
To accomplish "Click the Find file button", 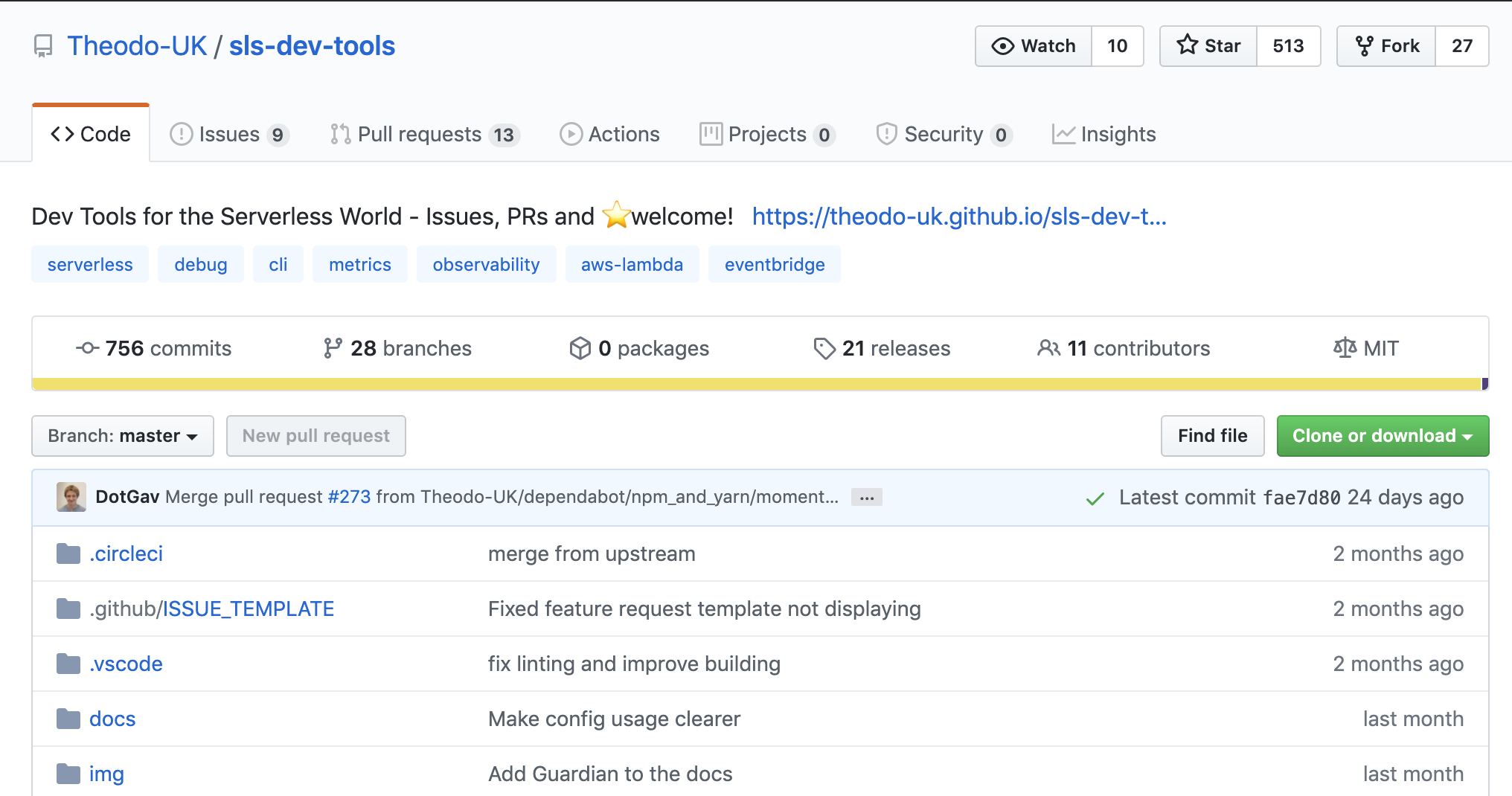I will pos(1213,436).
